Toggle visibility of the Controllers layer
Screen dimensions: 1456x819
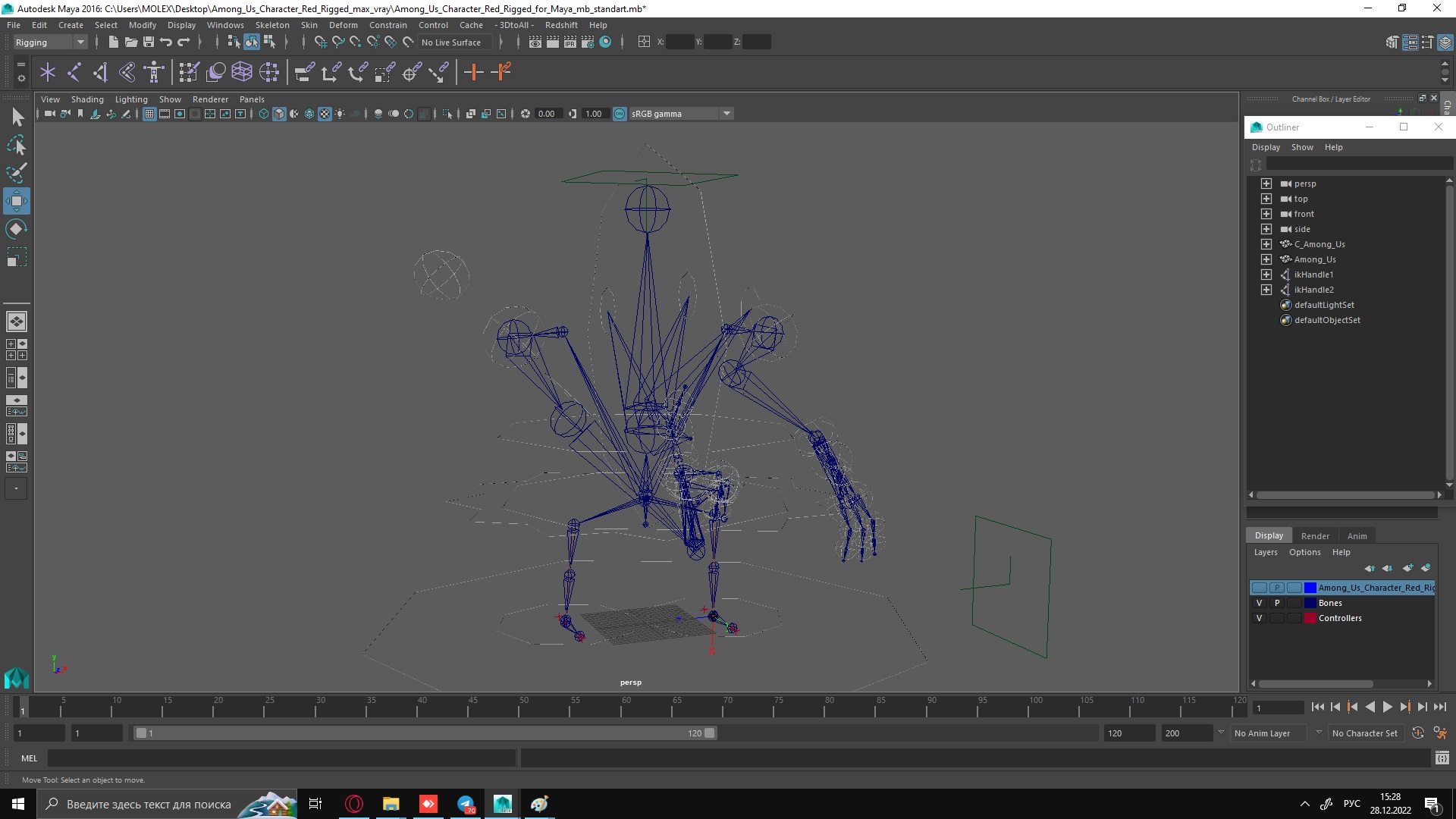point(1260,619)
